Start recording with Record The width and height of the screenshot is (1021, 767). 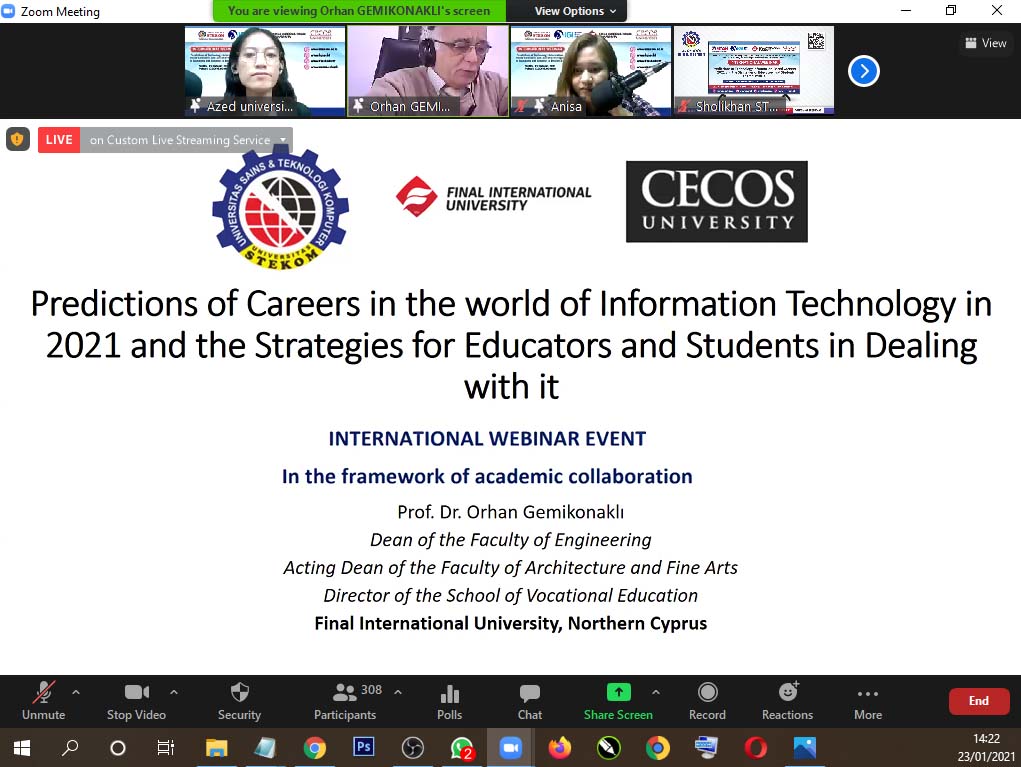pyautogui.click(x=707, y=701)
